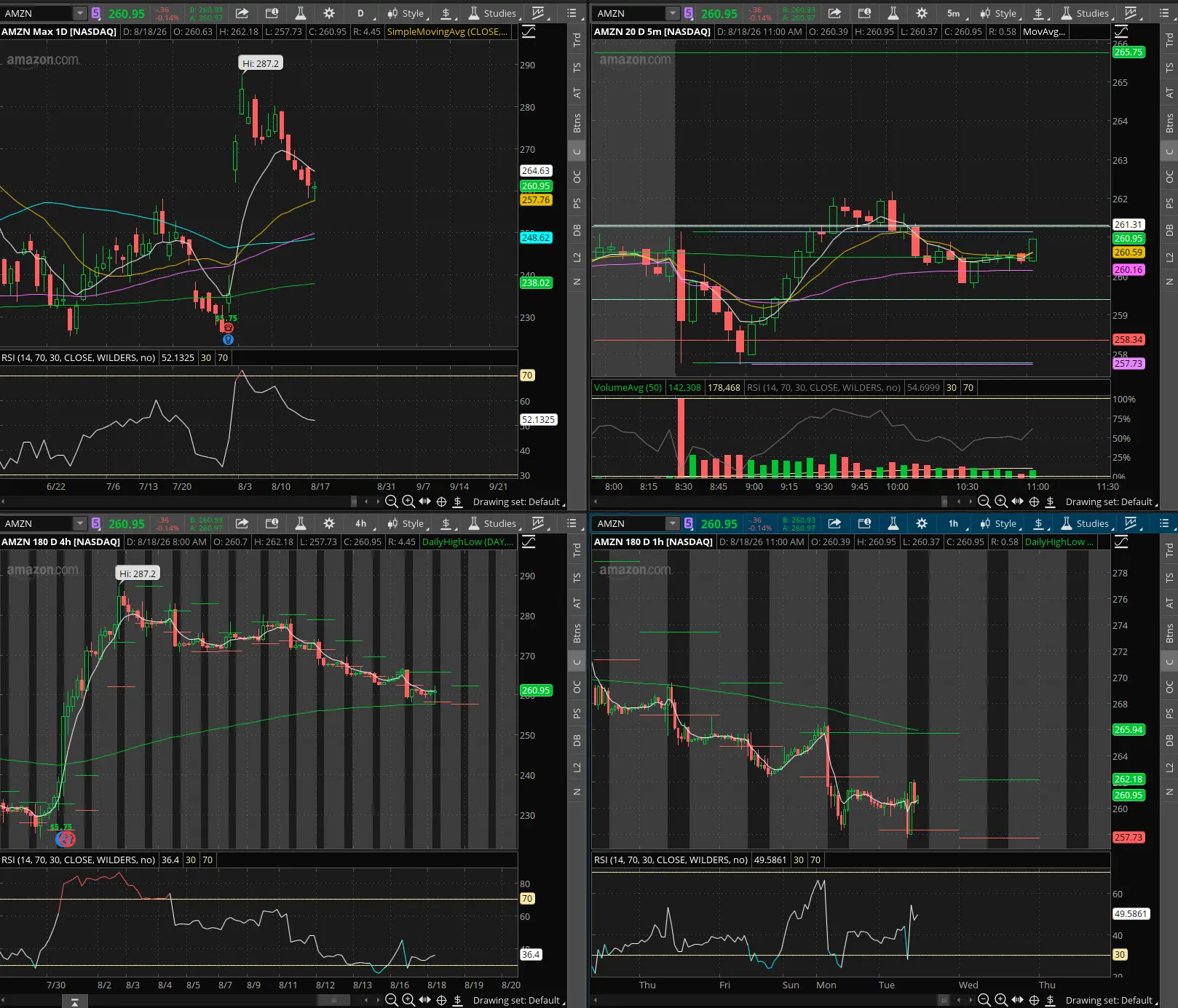Toggle the L2 sidebar button on the daily chart
Screen dimensions: 1178x1008
click(x=577, y=258)
